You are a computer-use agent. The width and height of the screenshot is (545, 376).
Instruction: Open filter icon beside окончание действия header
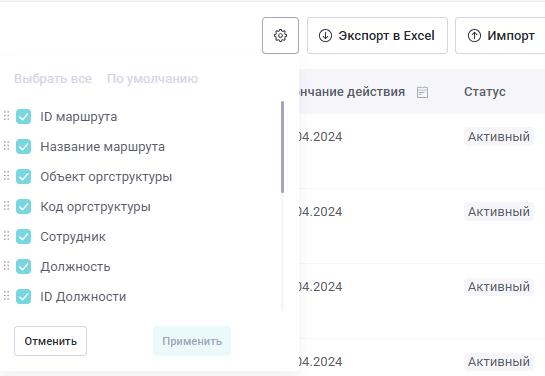tap(422, 92)
